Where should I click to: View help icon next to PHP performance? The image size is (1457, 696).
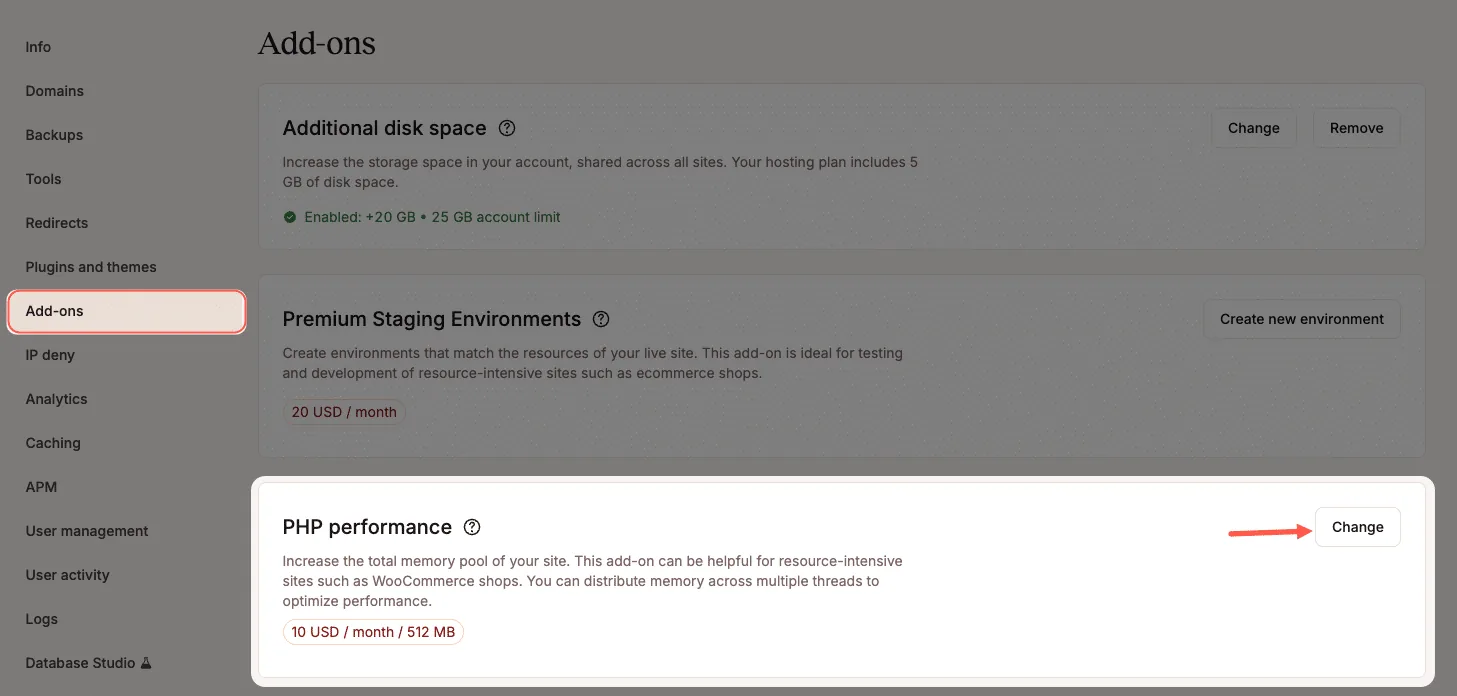471,527
